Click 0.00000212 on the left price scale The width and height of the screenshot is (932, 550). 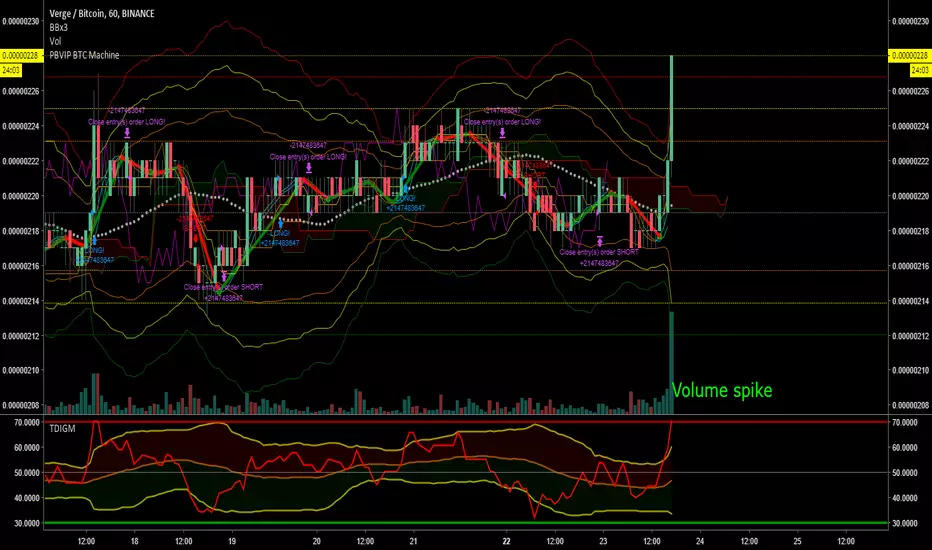[x=21, y=336]
